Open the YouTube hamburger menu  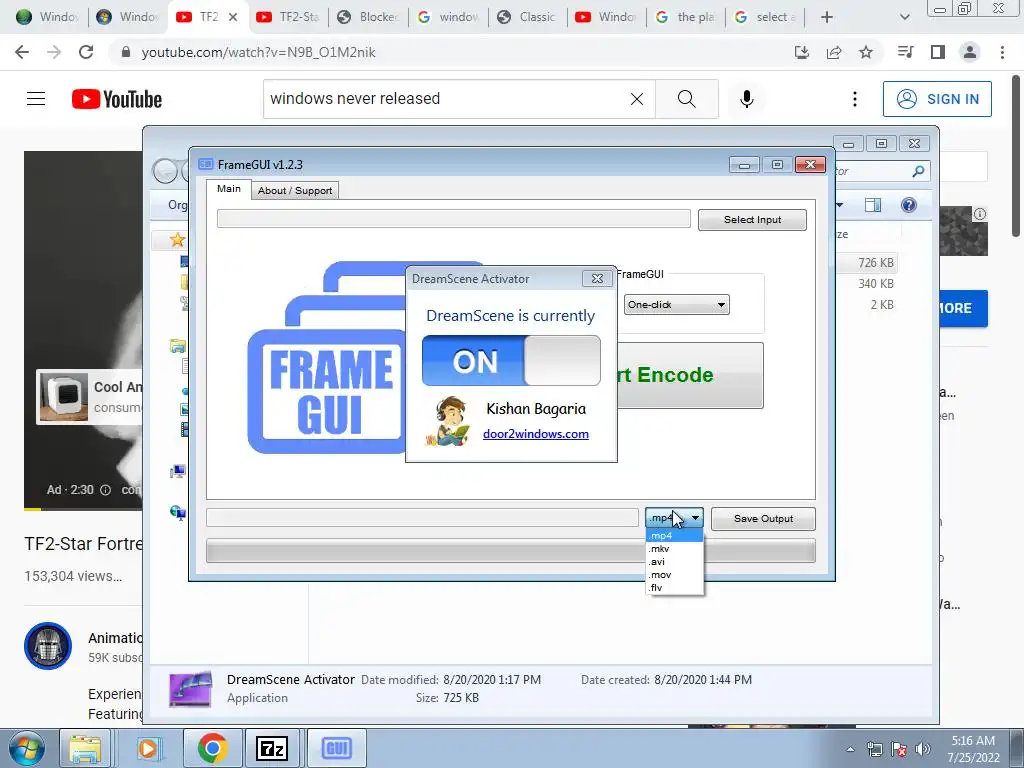pos(36,99)
